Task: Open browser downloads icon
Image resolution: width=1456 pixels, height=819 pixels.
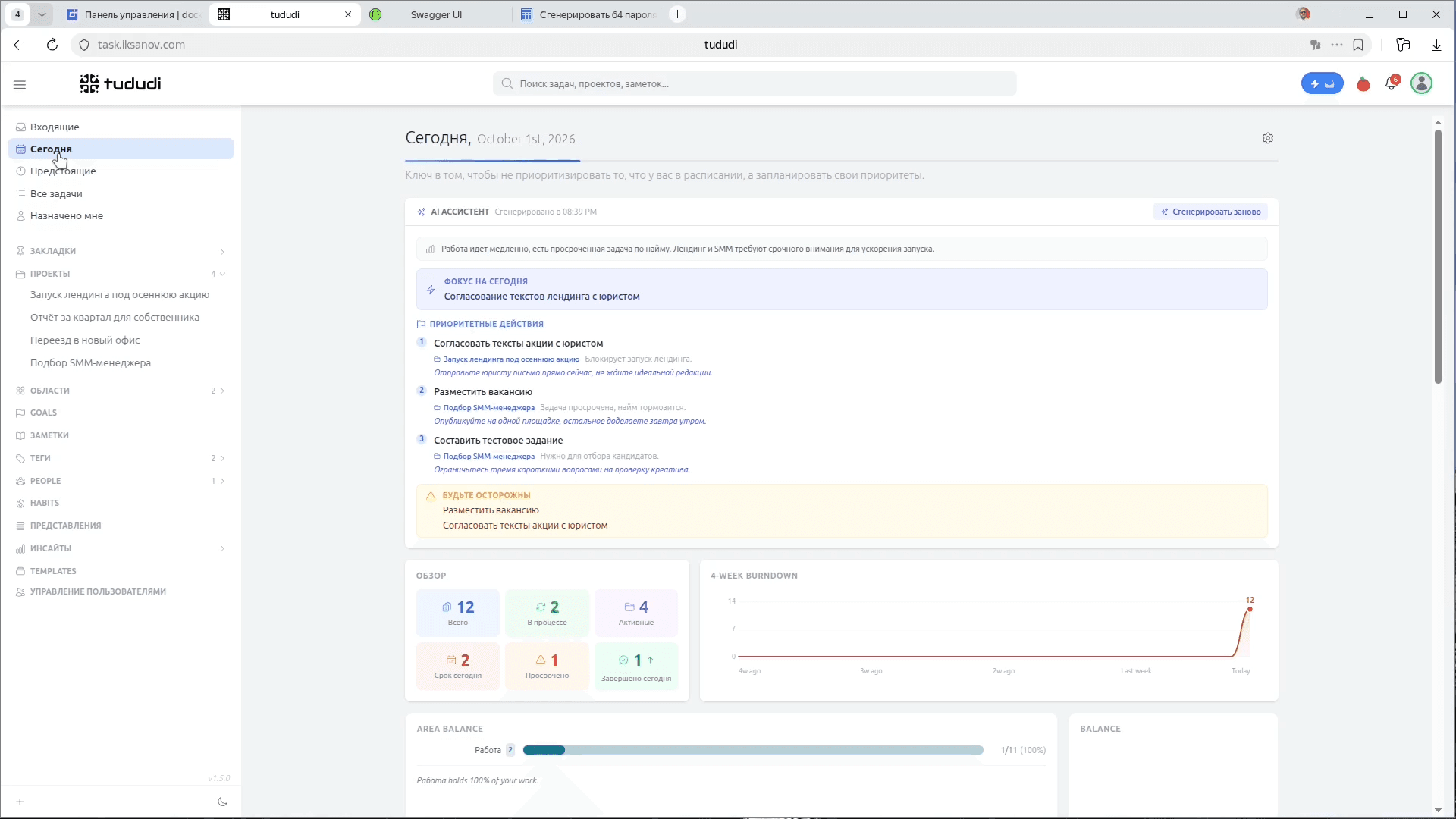Action: point(1436,45)
